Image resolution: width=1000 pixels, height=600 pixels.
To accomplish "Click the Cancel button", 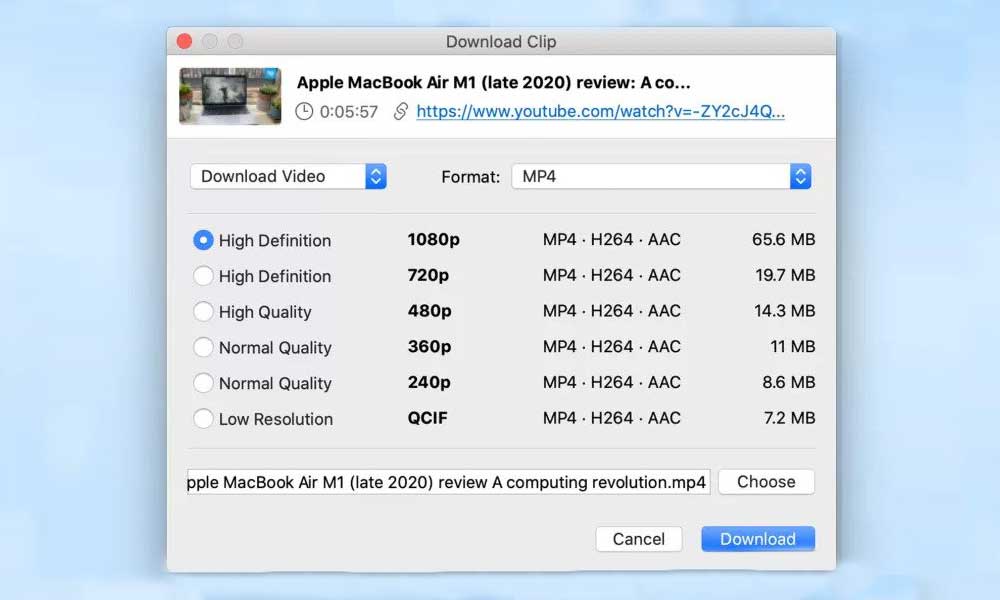I will pyautogui.click(x=638, y=539).
